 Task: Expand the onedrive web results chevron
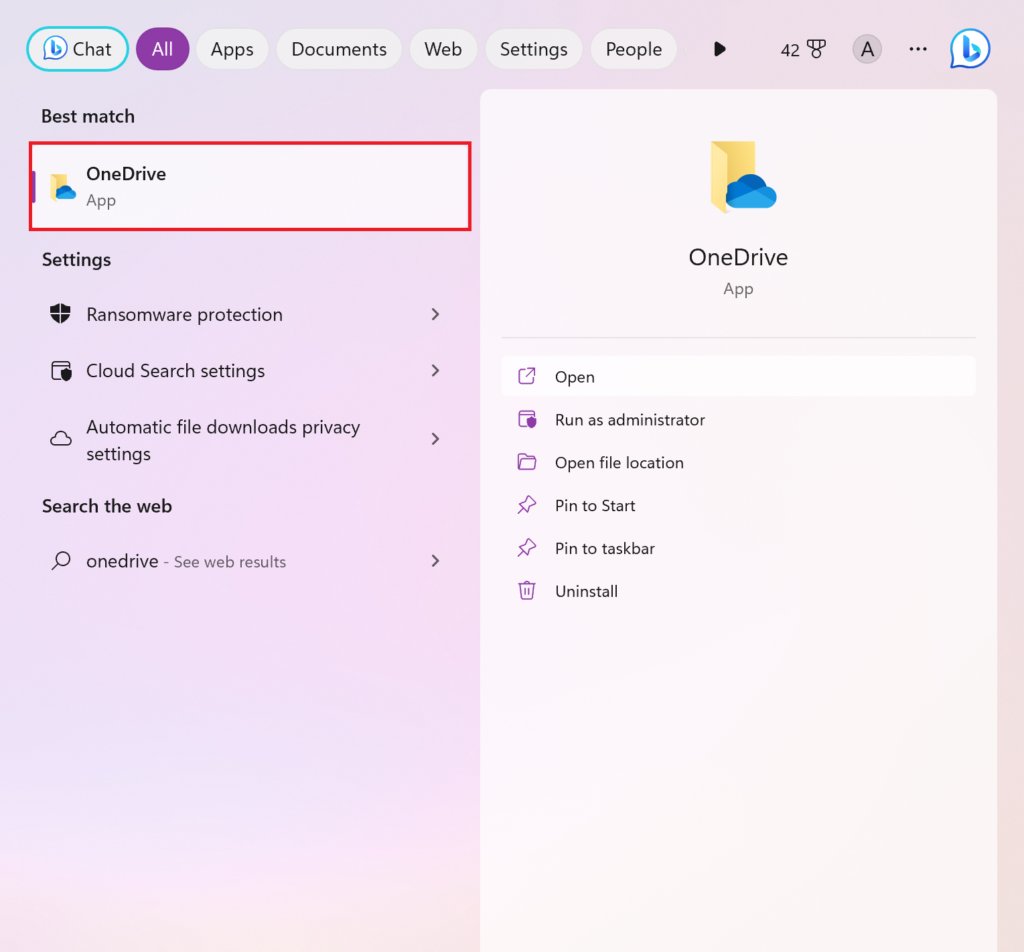pos(435,561)
